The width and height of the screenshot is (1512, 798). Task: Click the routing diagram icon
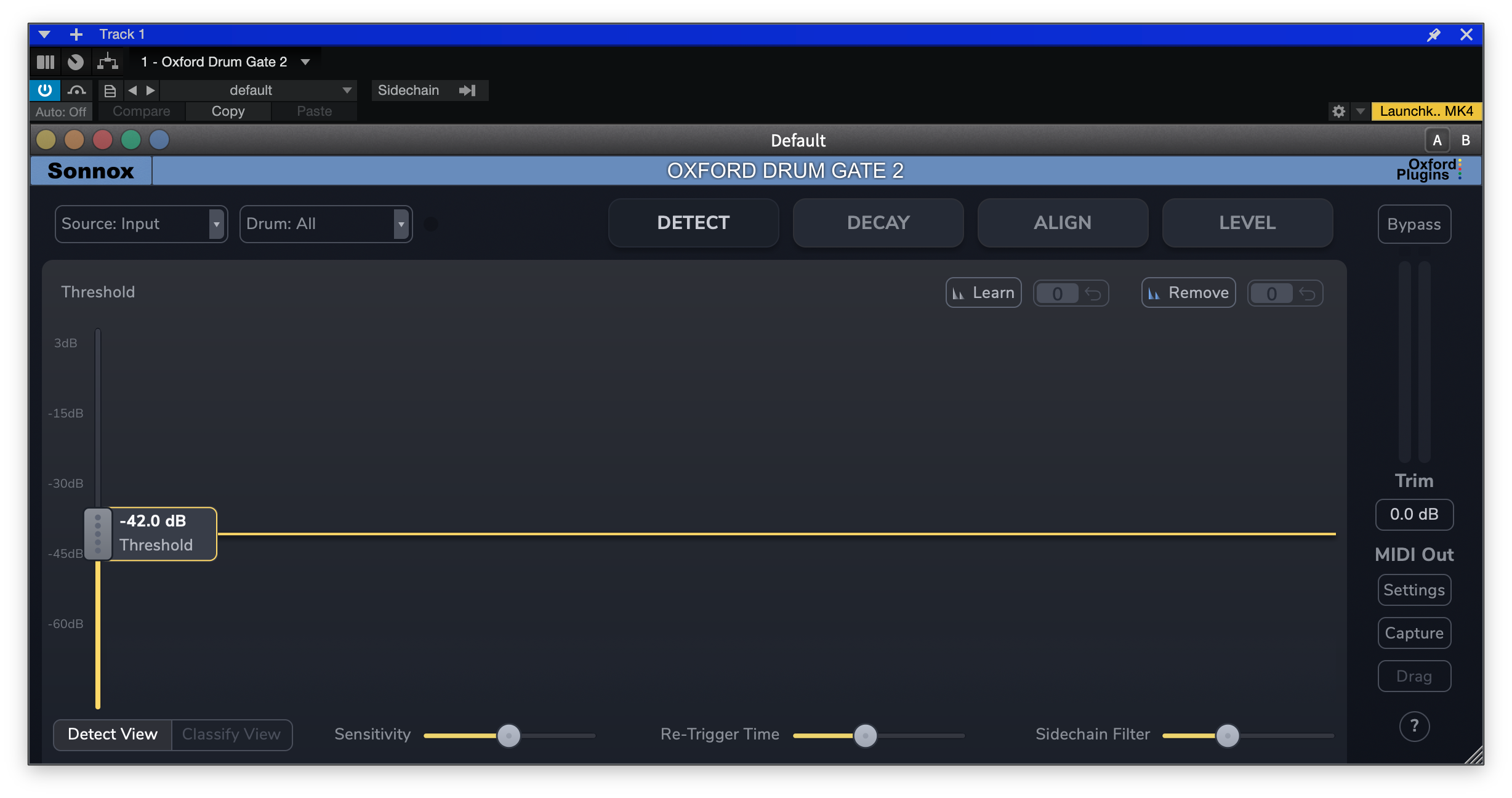pos(108,62)
